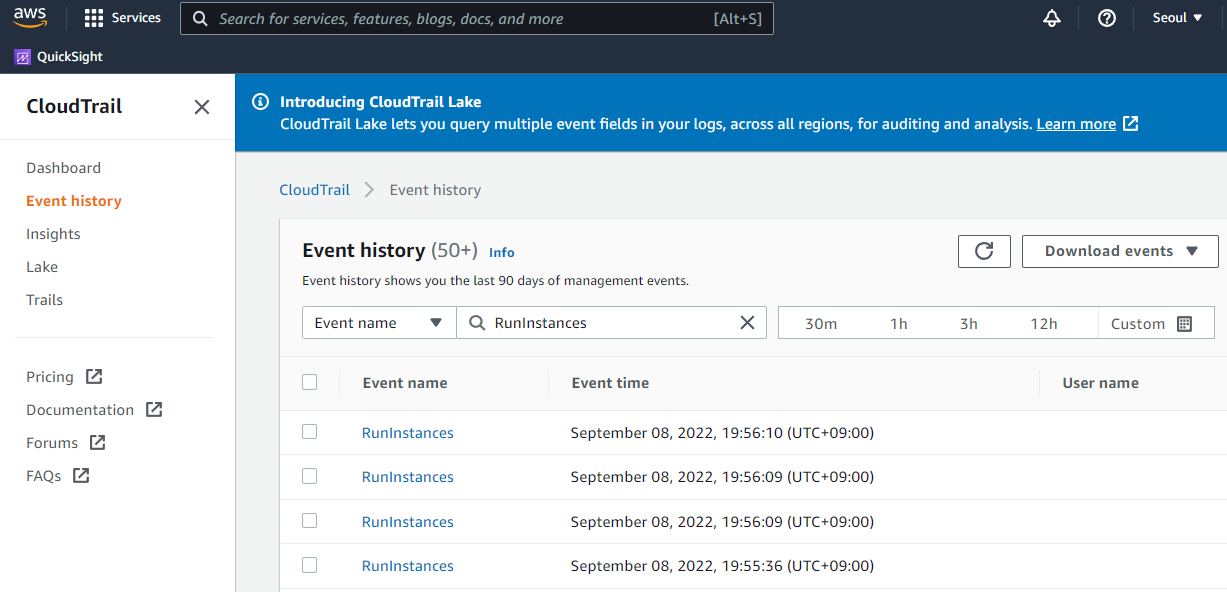Click the User name column header

click(1101, 383)
